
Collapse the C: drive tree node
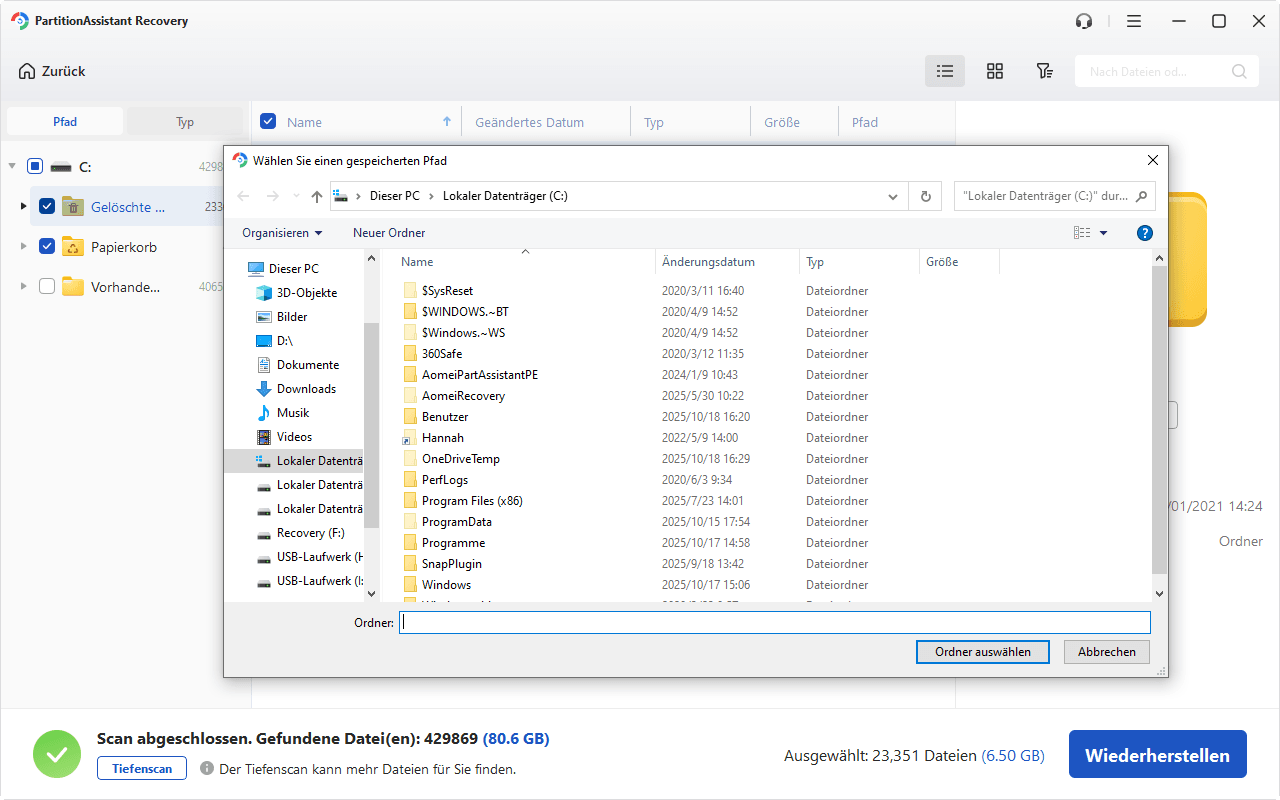(11, 167)
